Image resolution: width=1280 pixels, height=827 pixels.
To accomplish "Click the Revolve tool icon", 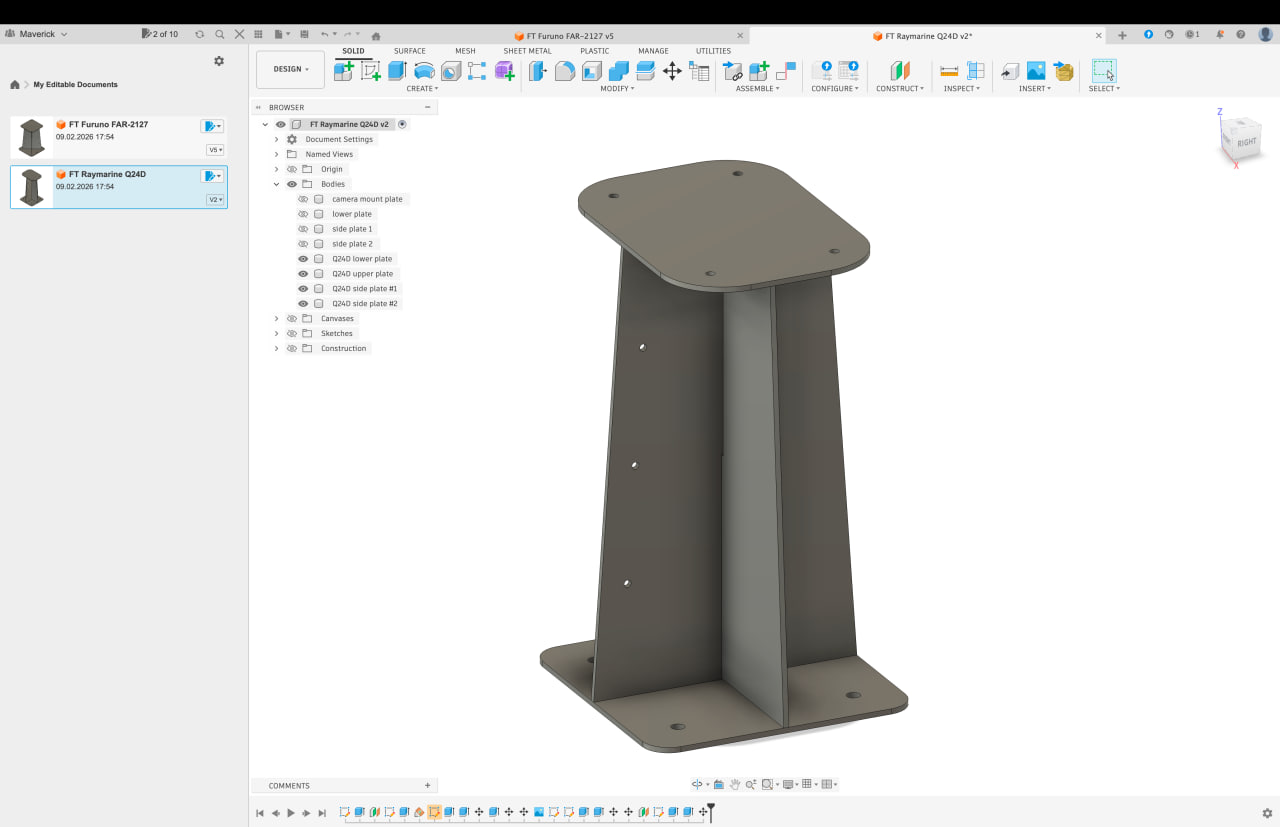I will tap(424, 71).
